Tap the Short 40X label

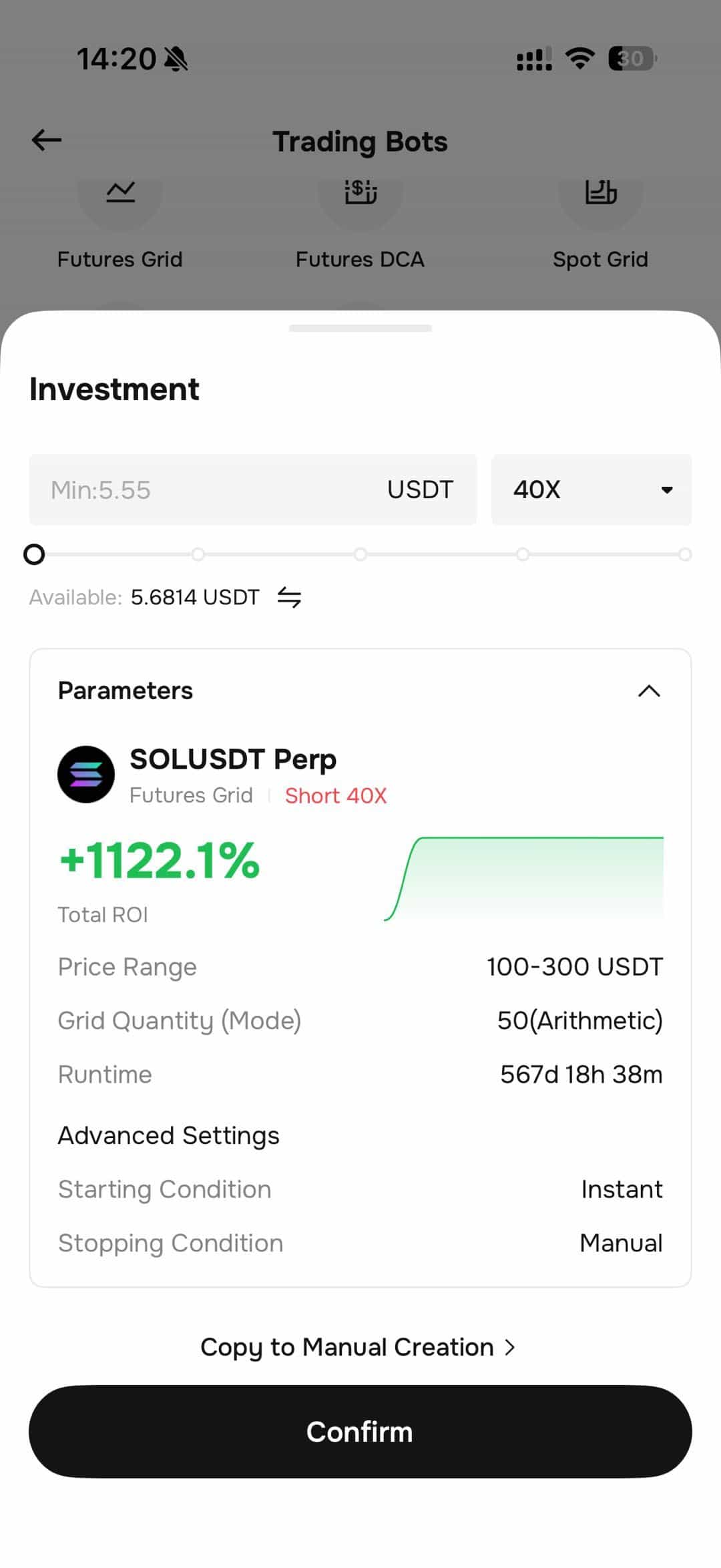pos(336,796)
